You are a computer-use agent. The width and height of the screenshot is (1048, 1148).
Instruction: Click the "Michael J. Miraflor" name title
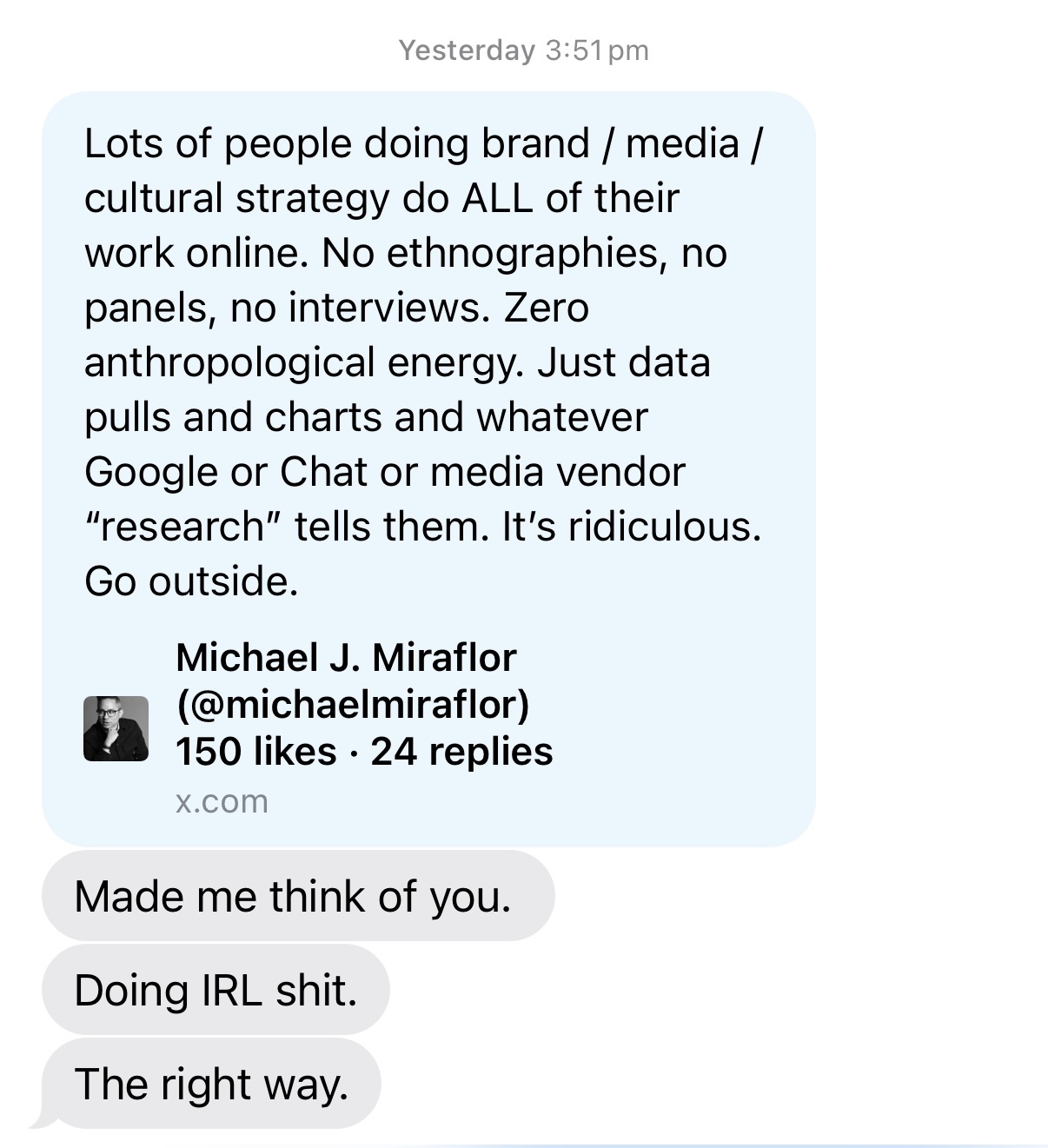pos(346,658)
